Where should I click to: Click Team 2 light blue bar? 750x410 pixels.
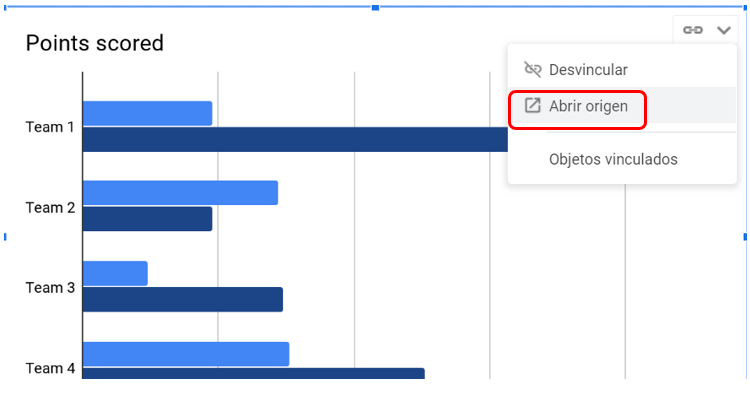pos(180,193)
